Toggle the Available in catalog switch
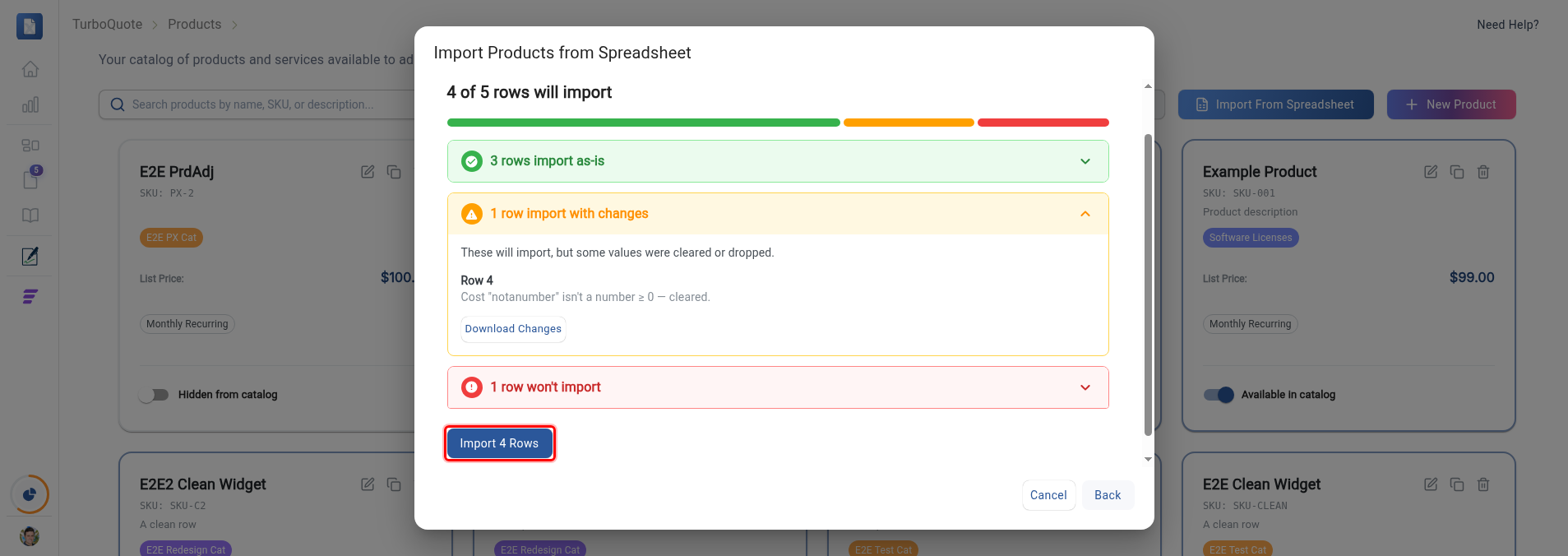Viewport: 1568px width, 556px height. 1219,395
